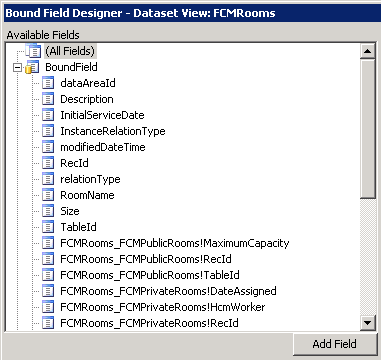Screen dimensions: 381x360
Task: Click the icon beside FCMPrivateRooms!HcmWorker
Action: click(48, 307)
